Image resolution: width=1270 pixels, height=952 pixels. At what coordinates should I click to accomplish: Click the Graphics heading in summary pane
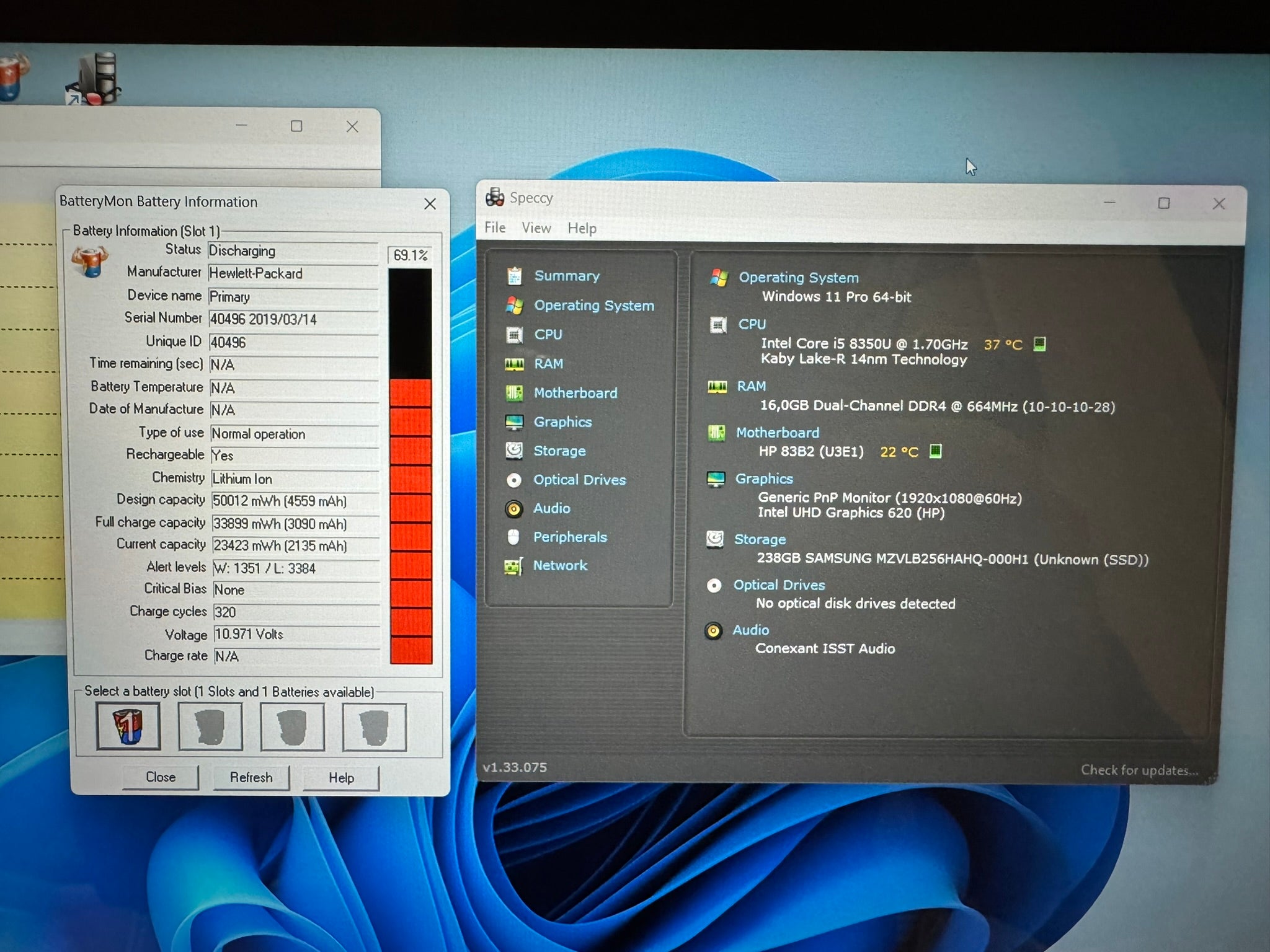(x=764, y=478)
